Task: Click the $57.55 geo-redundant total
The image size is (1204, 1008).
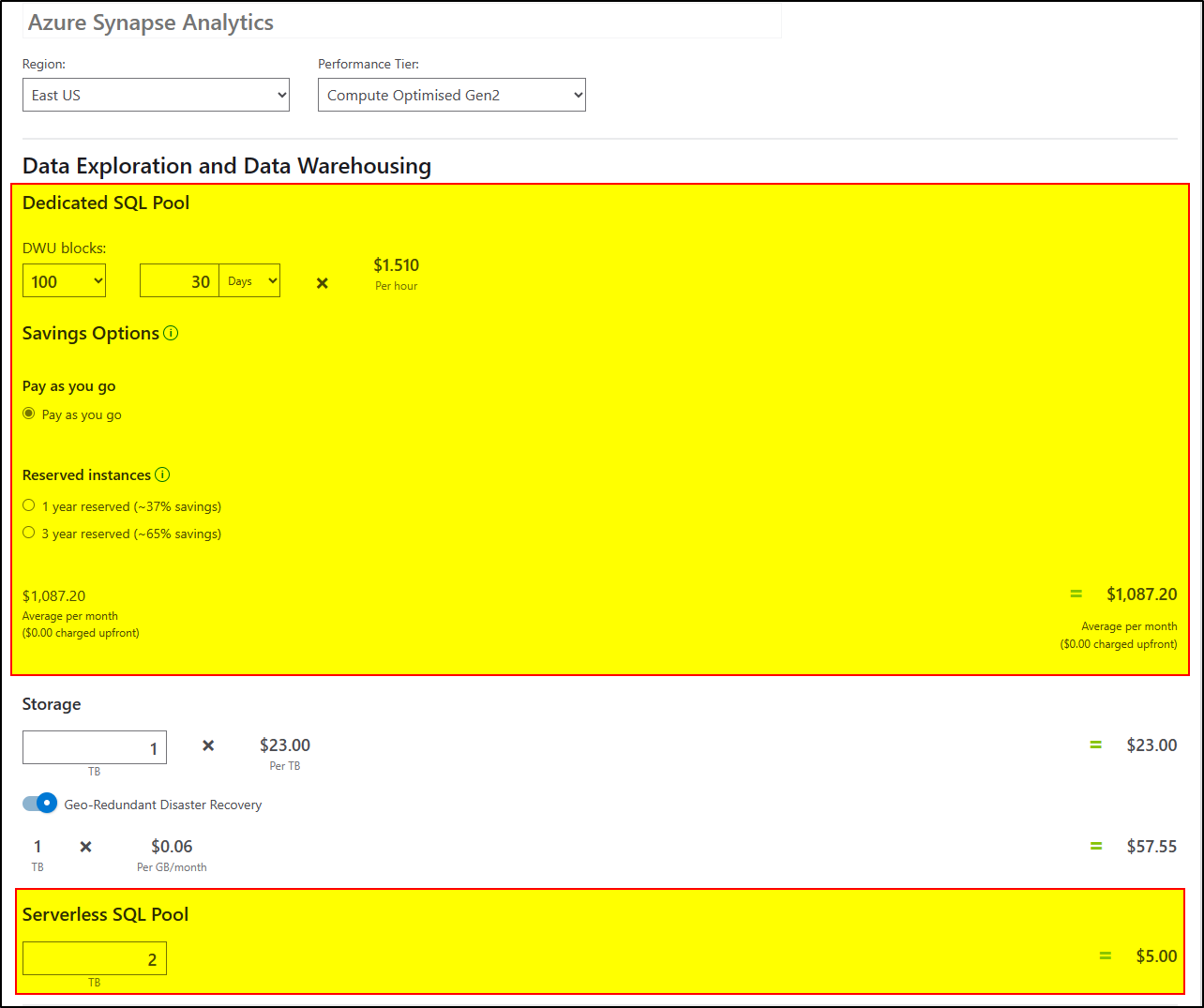Action: point(1151,847)
